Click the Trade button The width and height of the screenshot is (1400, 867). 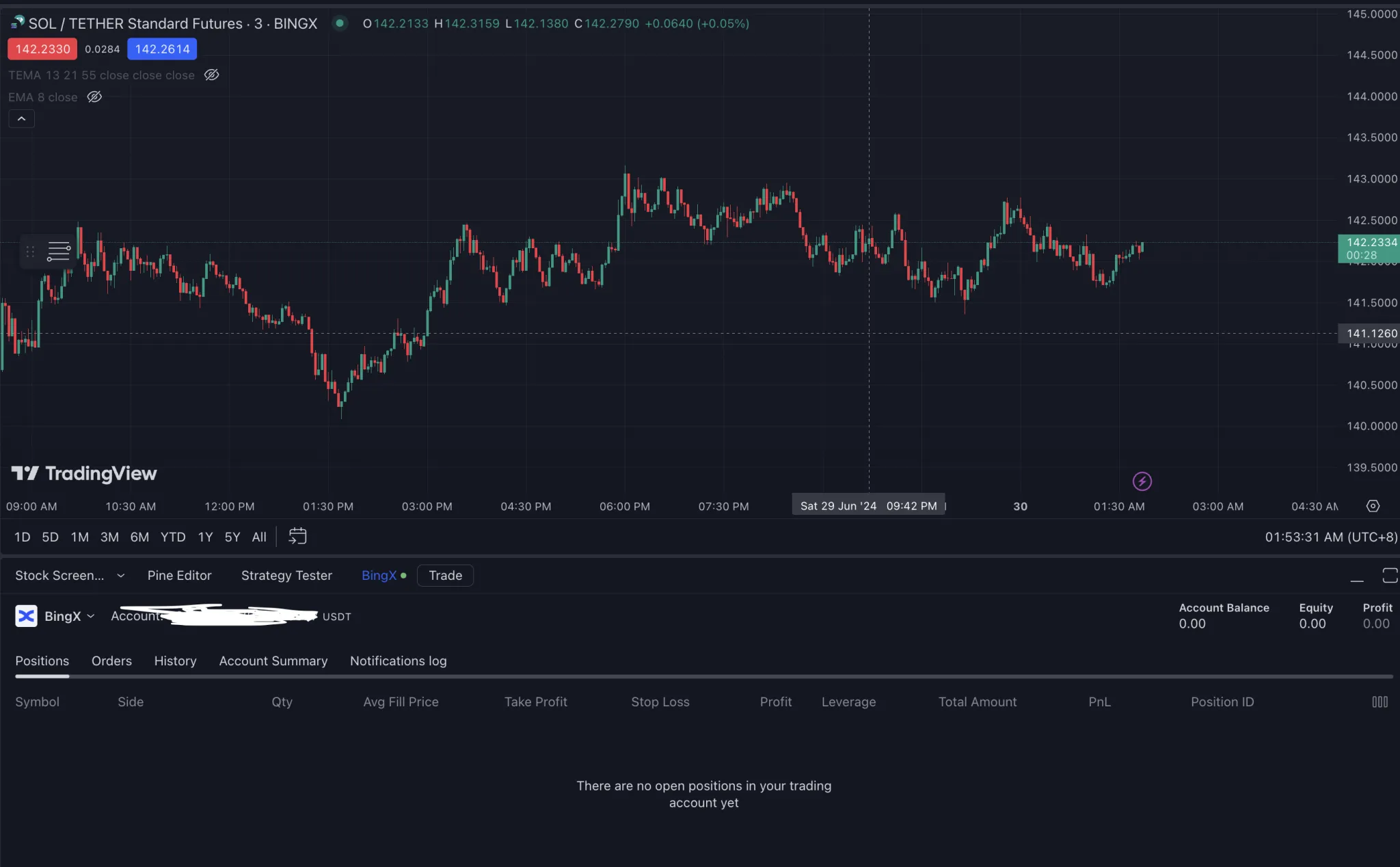click(x=445, y=576)
